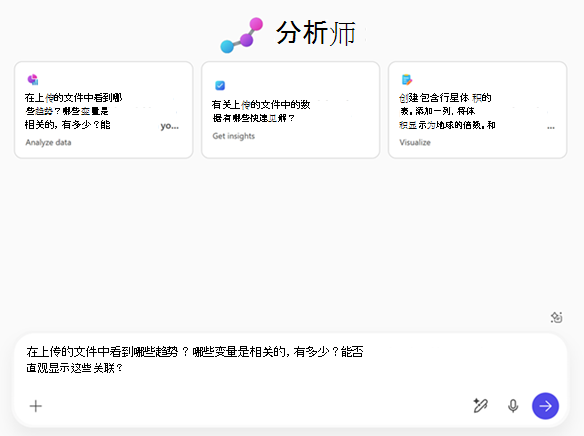Select the Get insights suggestion card

pyautogui.click(x=291, y=110)
